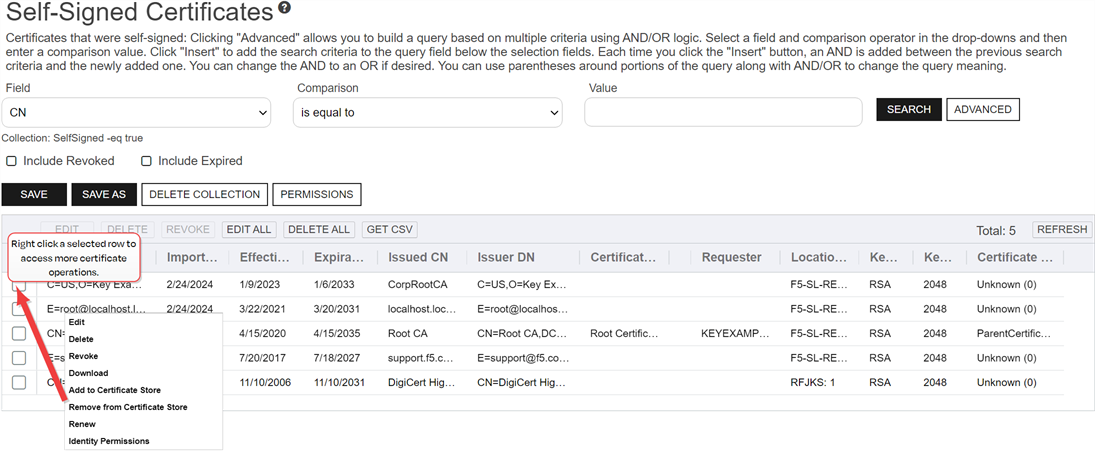Sort by the Issued CN column header
Viewport: 1095px width, 456px height.
[x=418, y=257]
